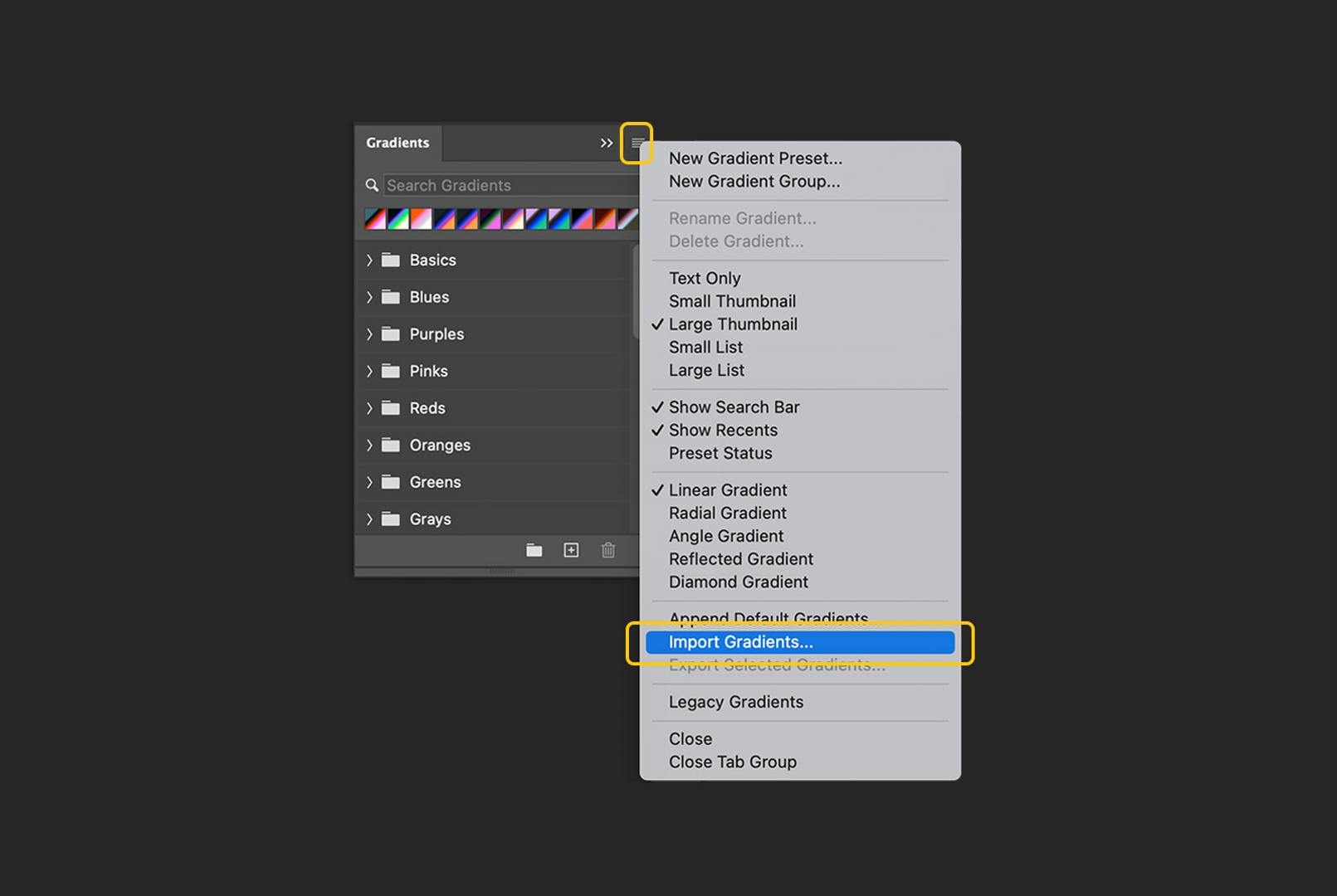Expand the Basics gradient group
Viewport: 1337px width, 896px height.
pyautogui.click(x=369, y=260)
